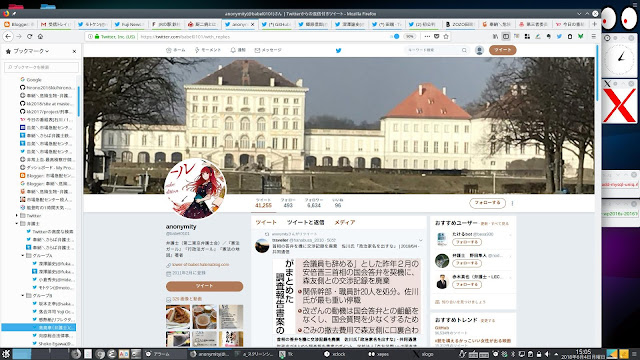This screenshot has width=640, height=360.
Task: Select the highlighted blue bookmark row
Action: coord(39,327)
